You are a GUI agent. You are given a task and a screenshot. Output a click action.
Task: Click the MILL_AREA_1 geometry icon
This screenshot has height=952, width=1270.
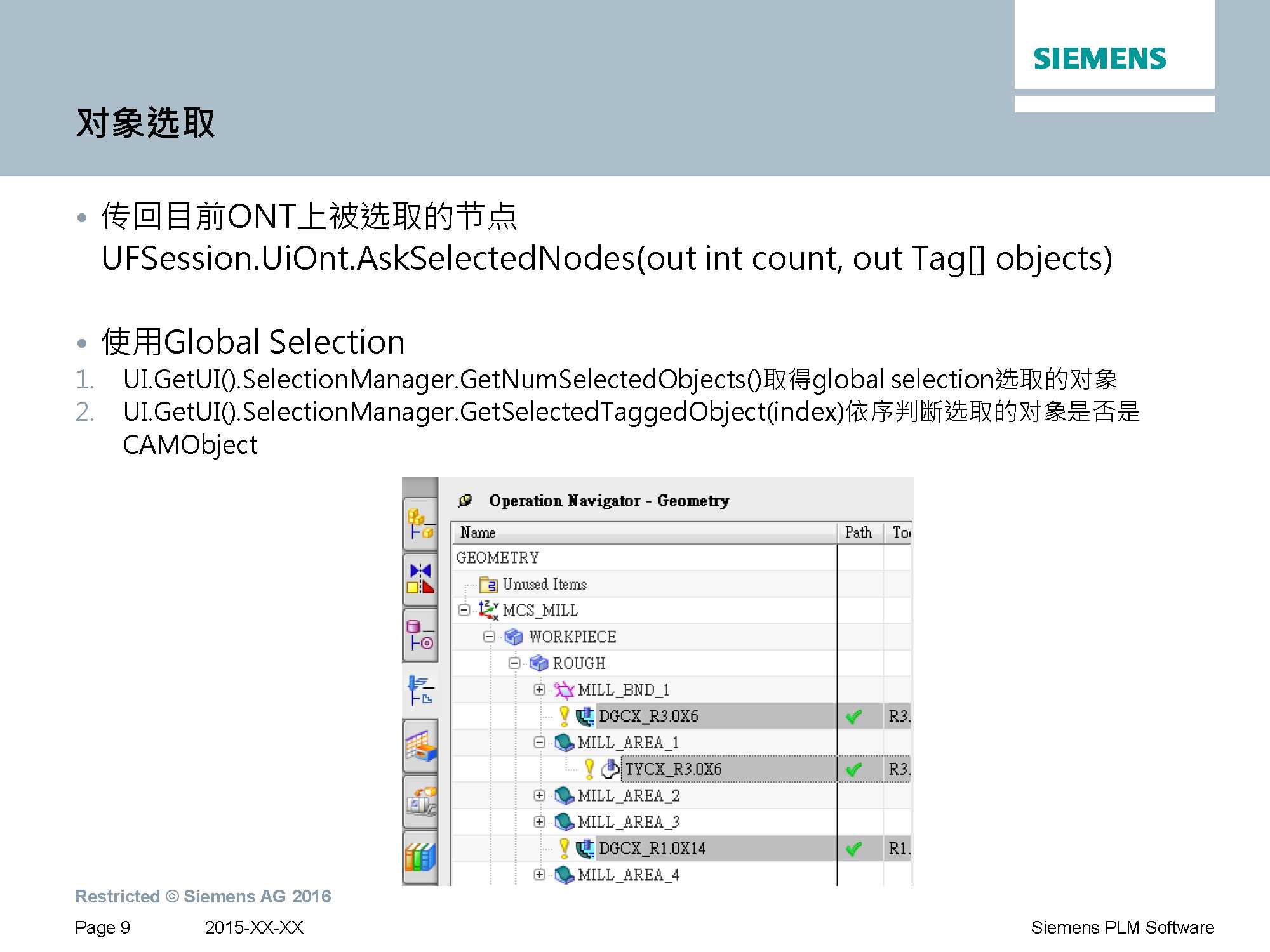click(x=564, y=743)
